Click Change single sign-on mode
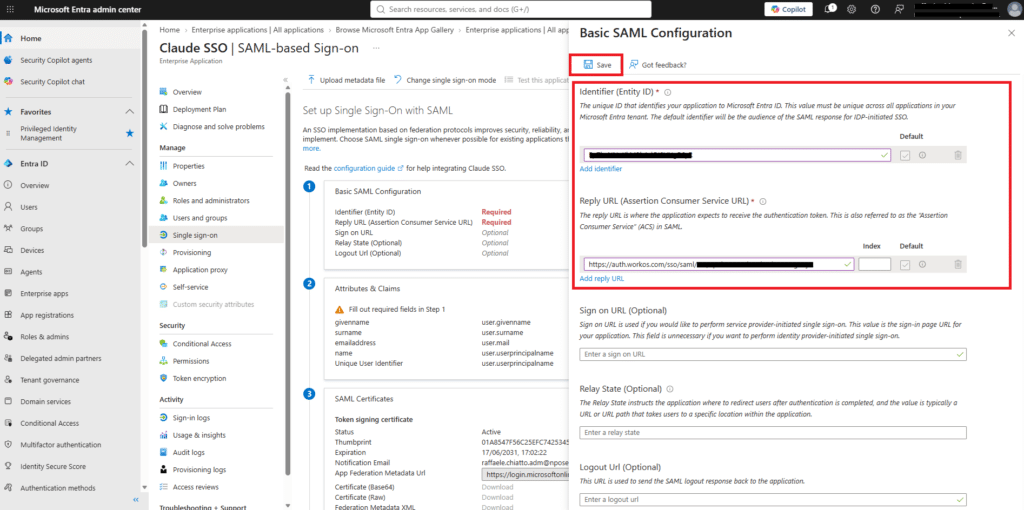 coord(445,80)
